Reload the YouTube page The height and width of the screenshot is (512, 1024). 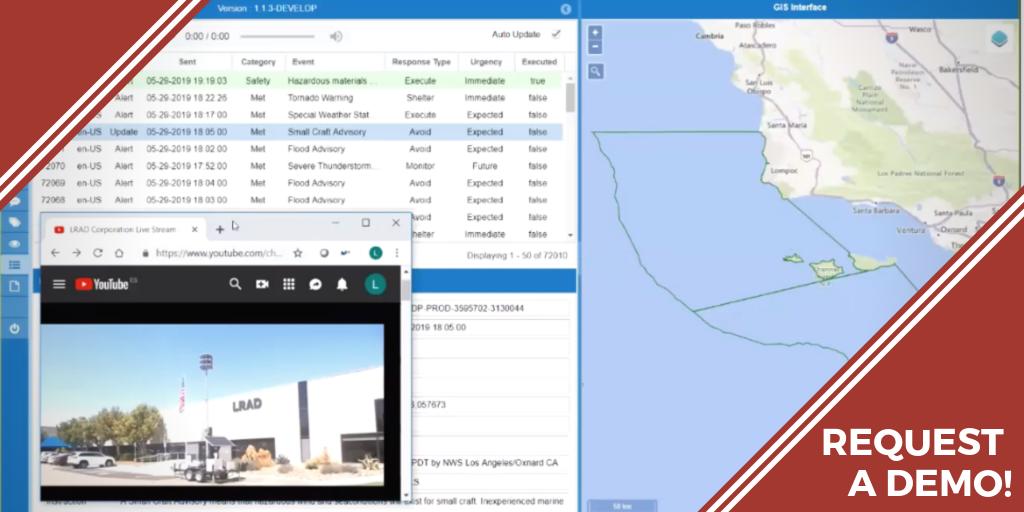point(98,253)
